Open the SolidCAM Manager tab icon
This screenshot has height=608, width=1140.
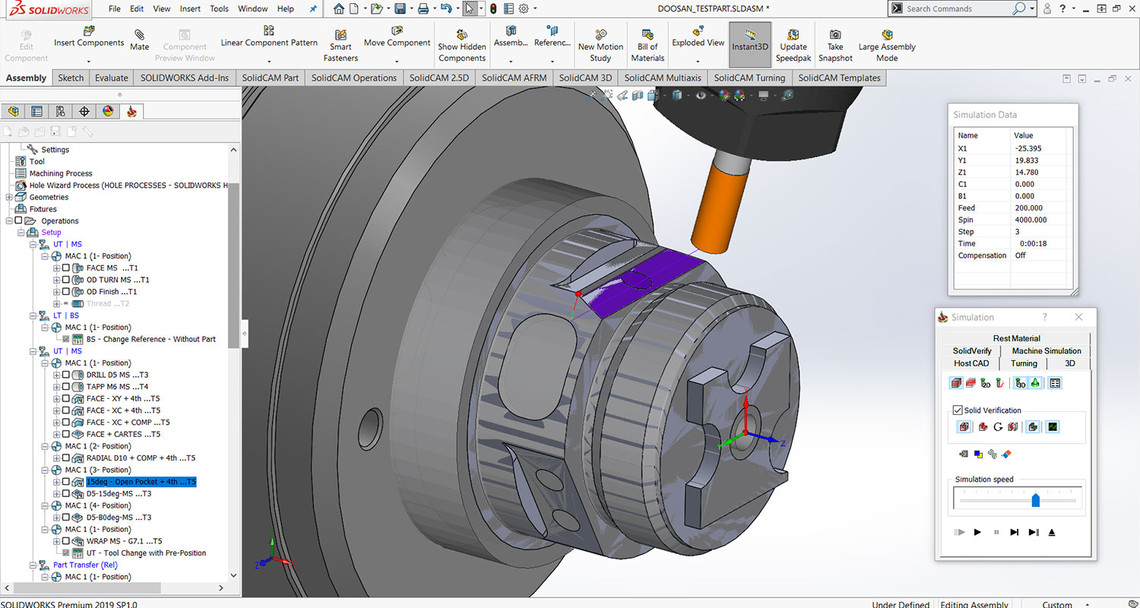[132, 111]
